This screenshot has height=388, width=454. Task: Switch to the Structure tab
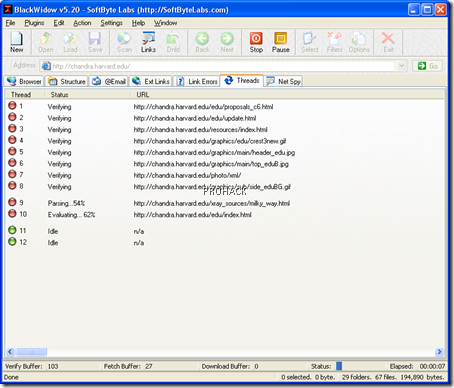click(66, 81)
